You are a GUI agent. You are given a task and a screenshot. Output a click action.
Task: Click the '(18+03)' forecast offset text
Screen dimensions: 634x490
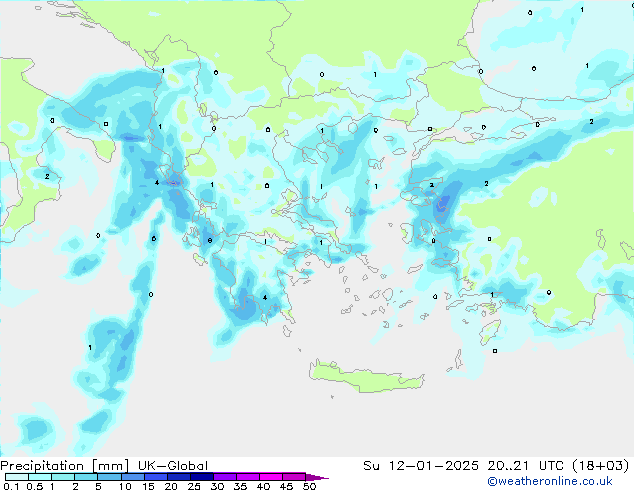tap(601, 466)
